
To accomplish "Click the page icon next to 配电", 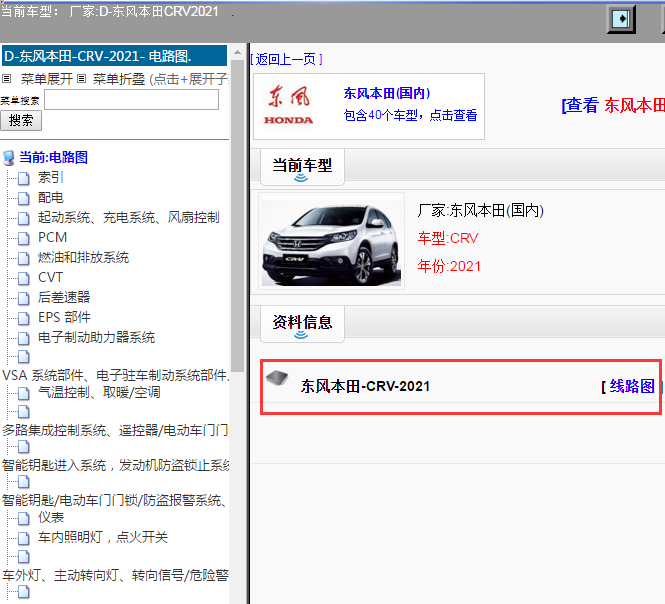I will (x=24, y=198).
